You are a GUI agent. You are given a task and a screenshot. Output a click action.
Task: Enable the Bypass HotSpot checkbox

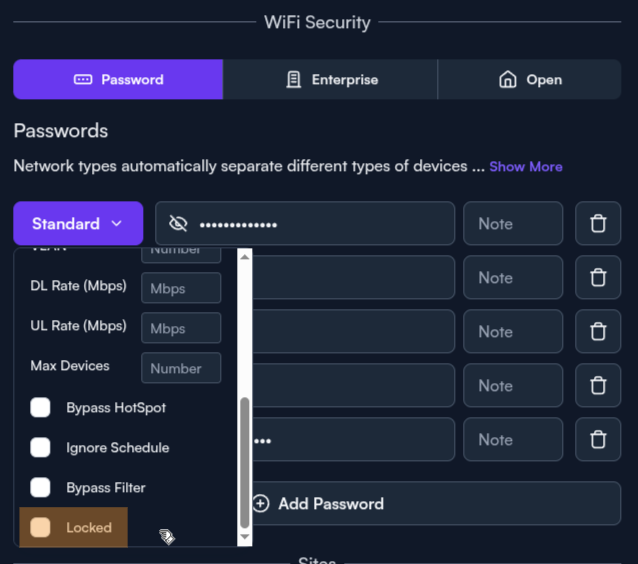click(41, 408)
